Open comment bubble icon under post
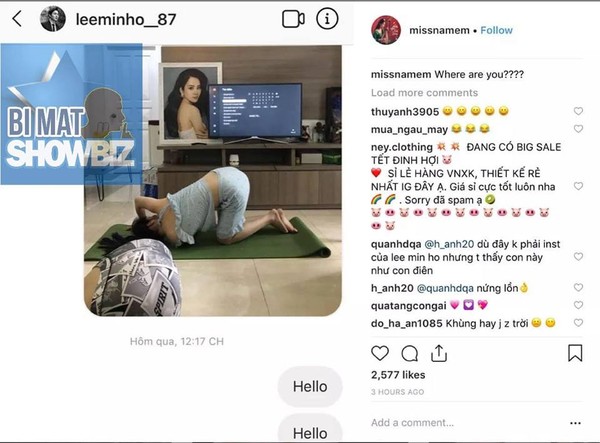 click(x=409, y=353)
